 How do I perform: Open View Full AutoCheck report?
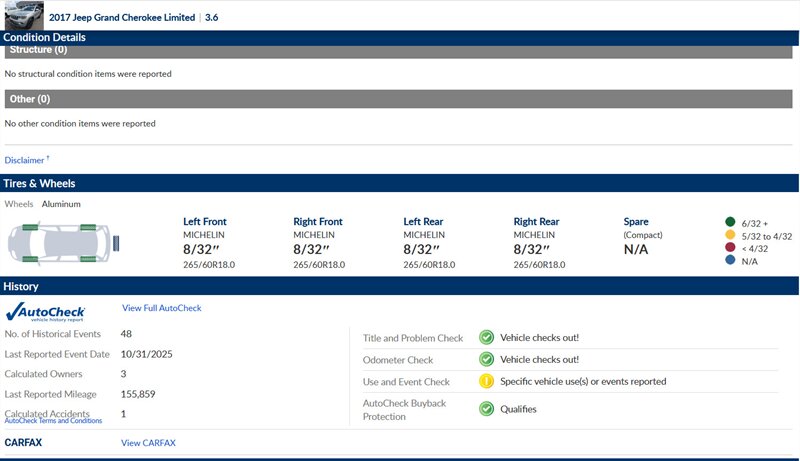[x=161, y=308]
